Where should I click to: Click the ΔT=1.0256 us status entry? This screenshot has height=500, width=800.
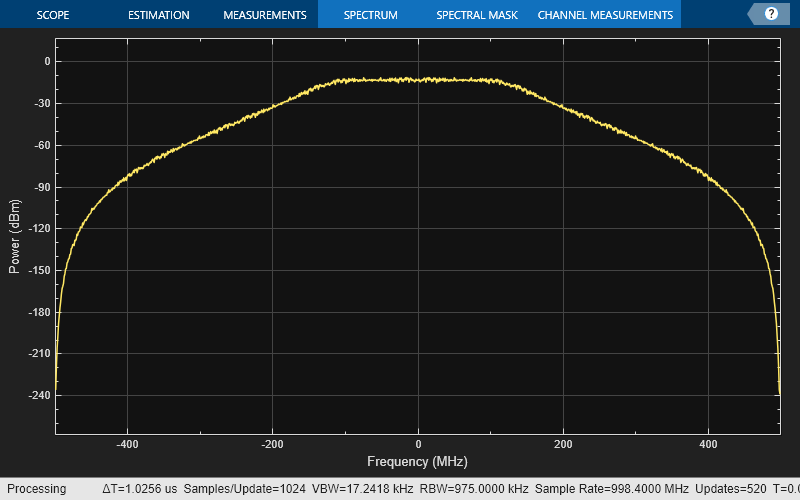point(139,489)
